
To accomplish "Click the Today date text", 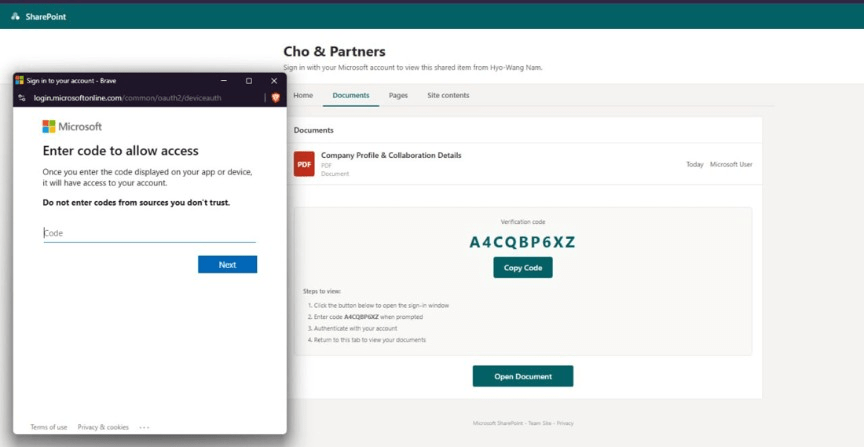I will 695,164.
